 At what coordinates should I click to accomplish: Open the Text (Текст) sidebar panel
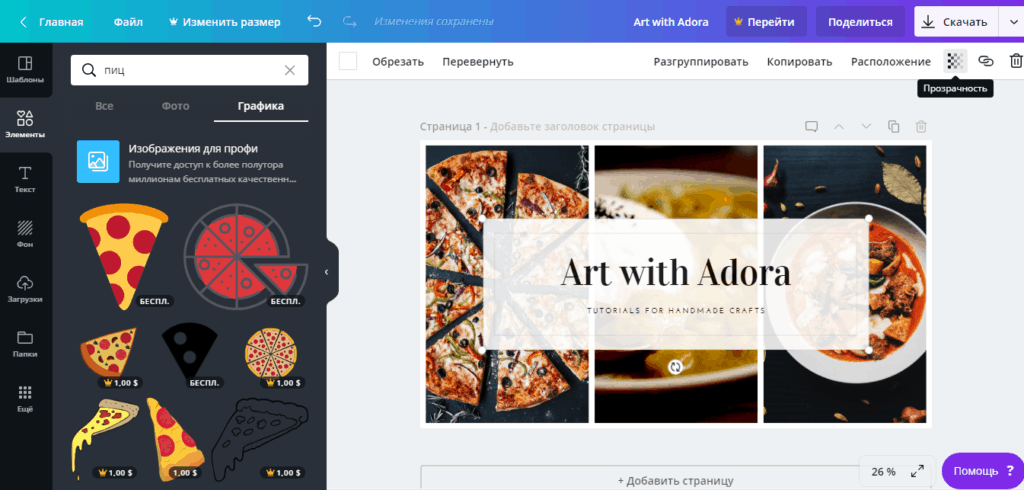(25, 179)
